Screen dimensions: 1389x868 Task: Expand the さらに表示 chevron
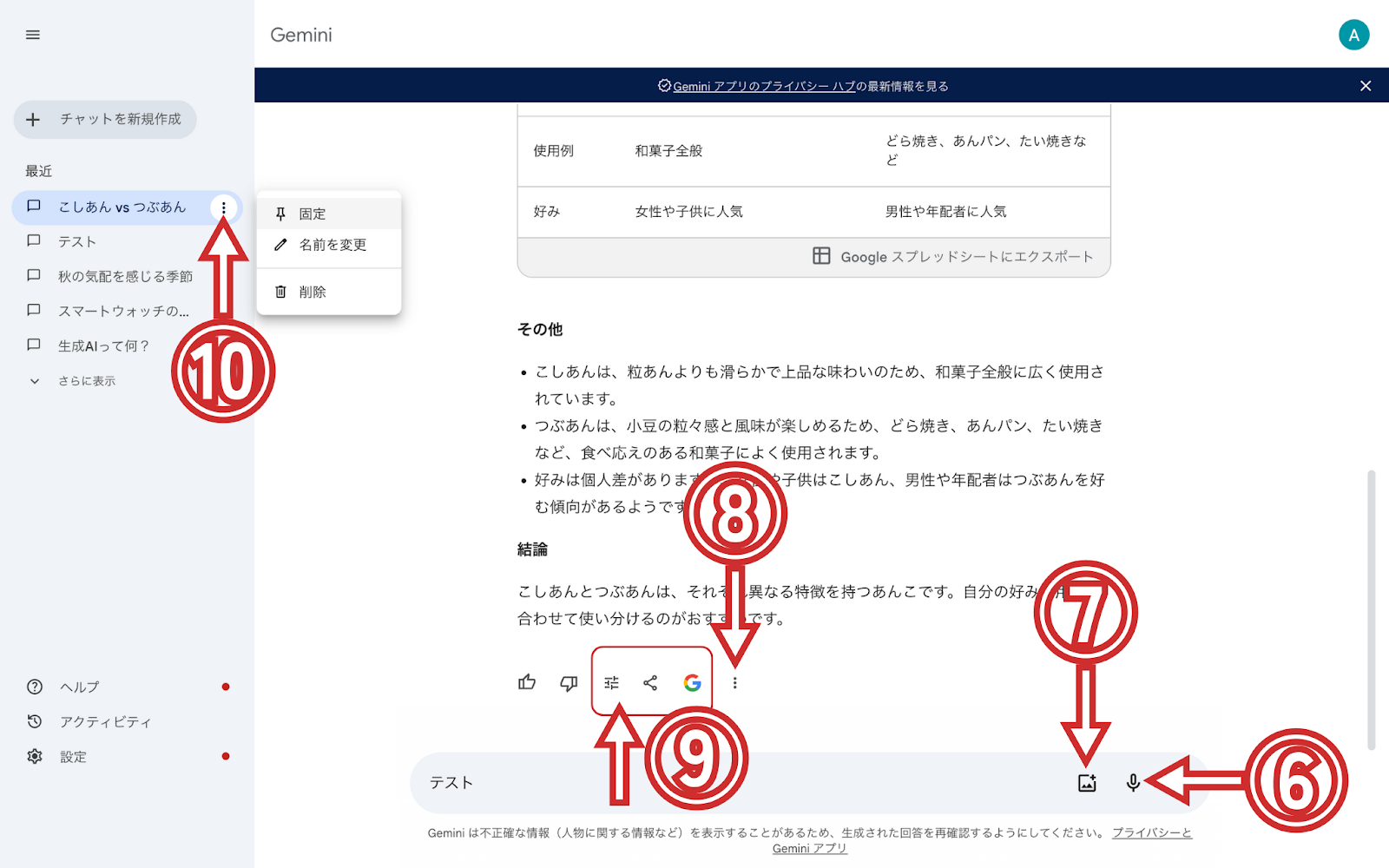coord(35,381)
